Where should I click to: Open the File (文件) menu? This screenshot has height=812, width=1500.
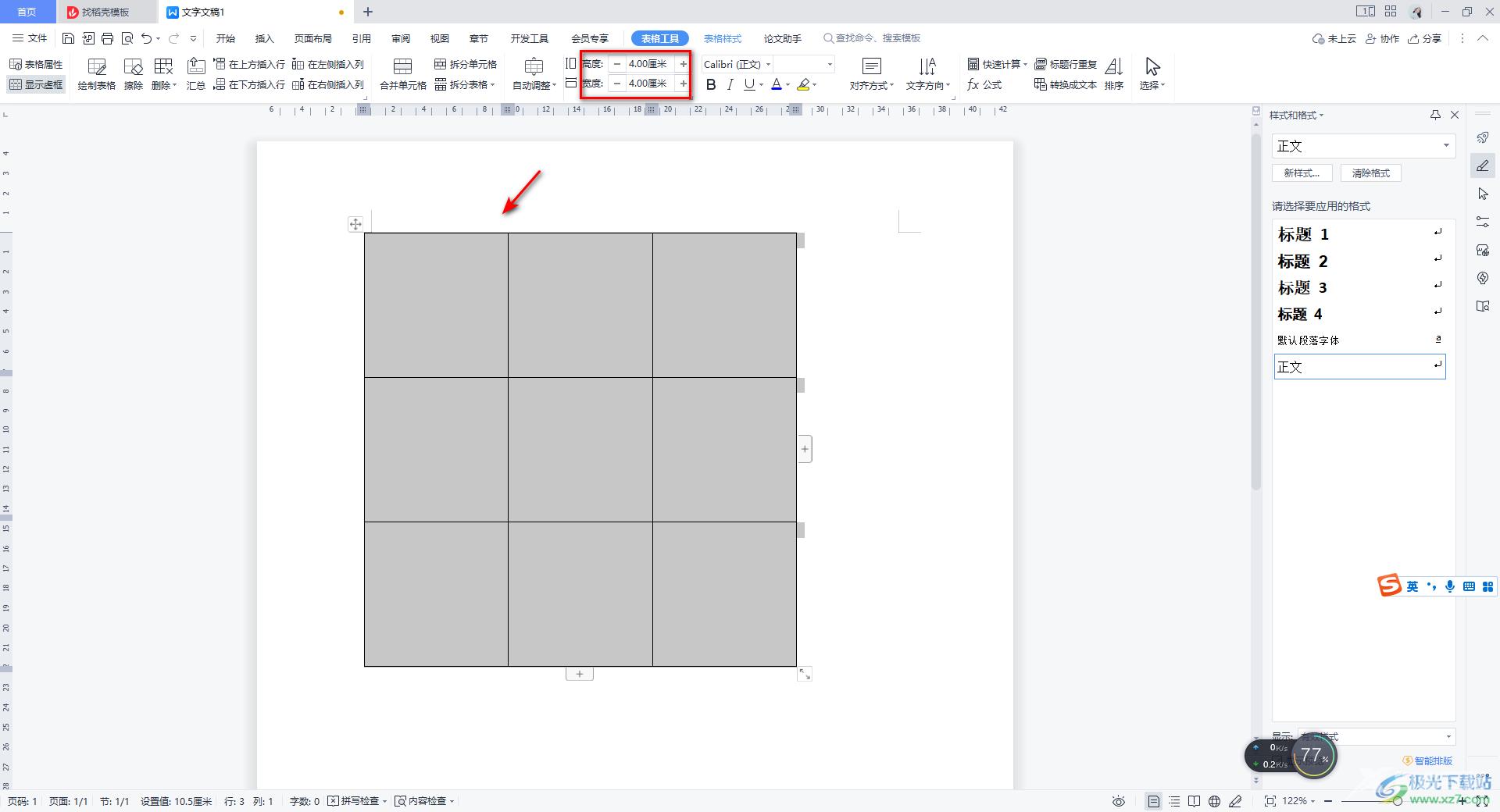pos(30,38)
